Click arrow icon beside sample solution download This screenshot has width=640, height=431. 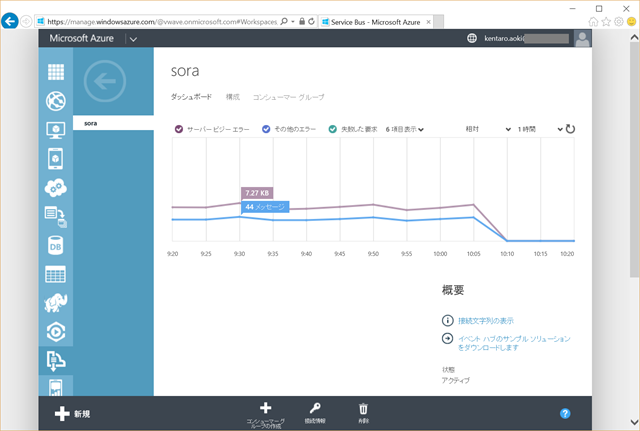447,338
